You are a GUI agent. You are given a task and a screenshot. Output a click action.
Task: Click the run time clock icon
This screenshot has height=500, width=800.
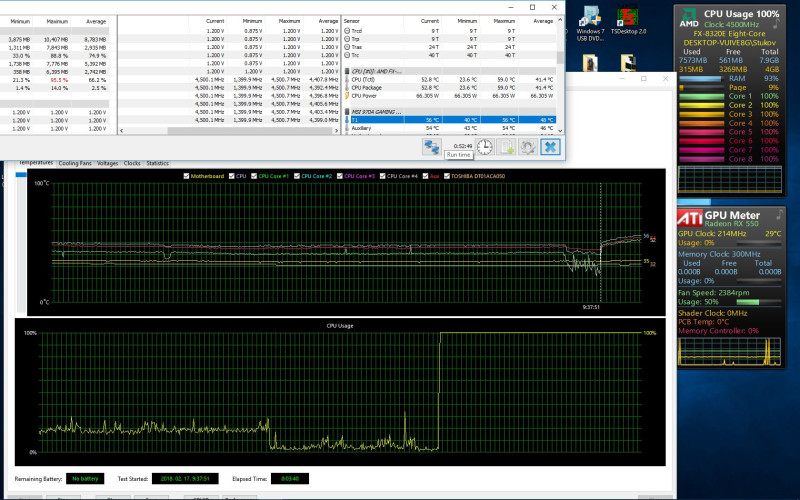pyautogui.click(x=484, y=147)
